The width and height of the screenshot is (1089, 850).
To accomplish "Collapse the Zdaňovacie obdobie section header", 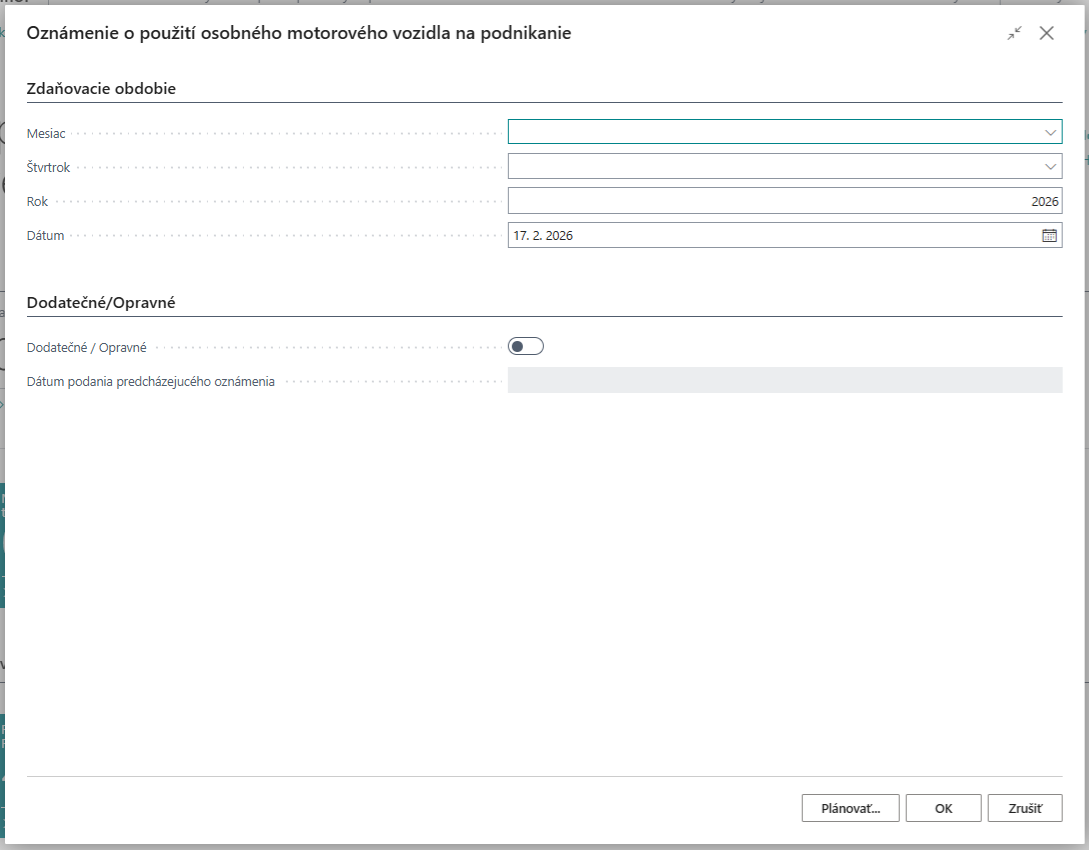I will 101,88.
